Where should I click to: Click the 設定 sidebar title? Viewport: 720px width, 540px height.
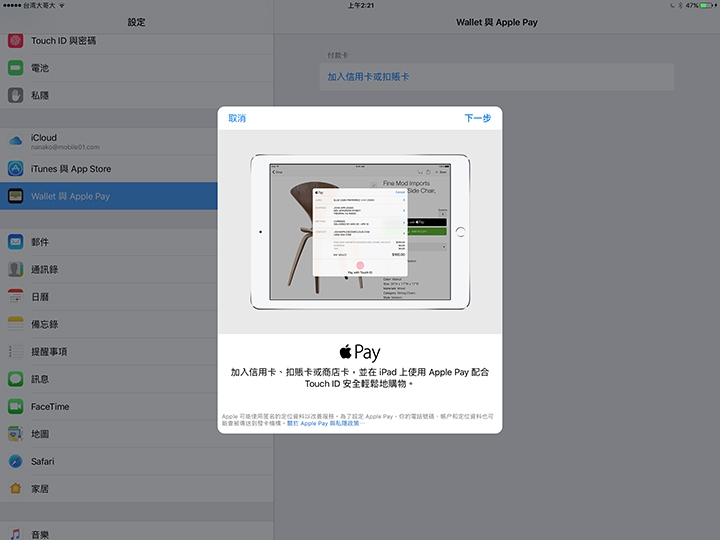point(136,22)
